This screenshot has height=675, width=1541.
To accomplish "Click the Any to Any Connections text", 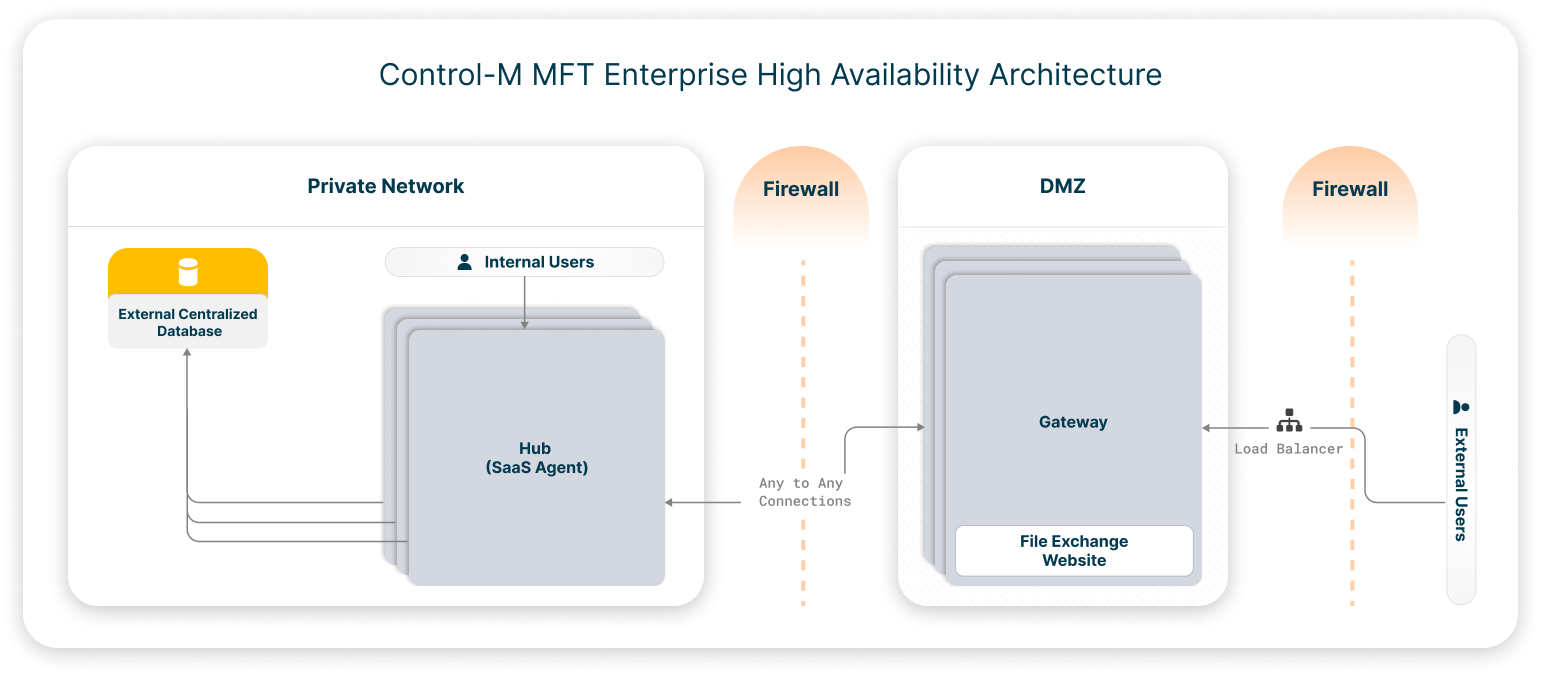I will (x=804, y=492).
